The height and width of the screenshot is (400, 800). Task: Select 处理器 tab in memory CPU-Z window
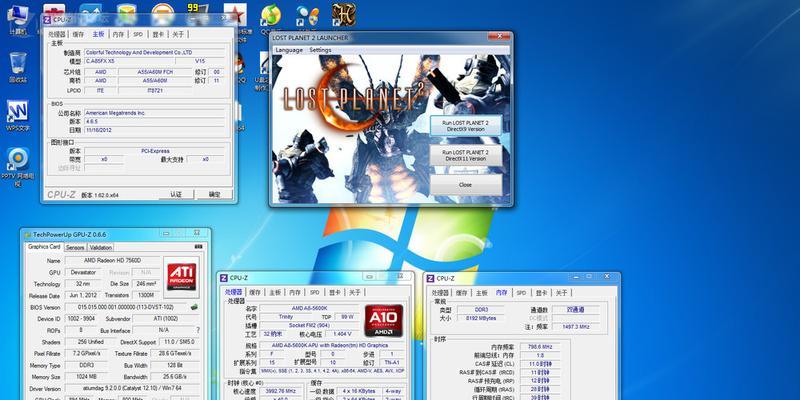pyautogui.click(x=440, y=293)
